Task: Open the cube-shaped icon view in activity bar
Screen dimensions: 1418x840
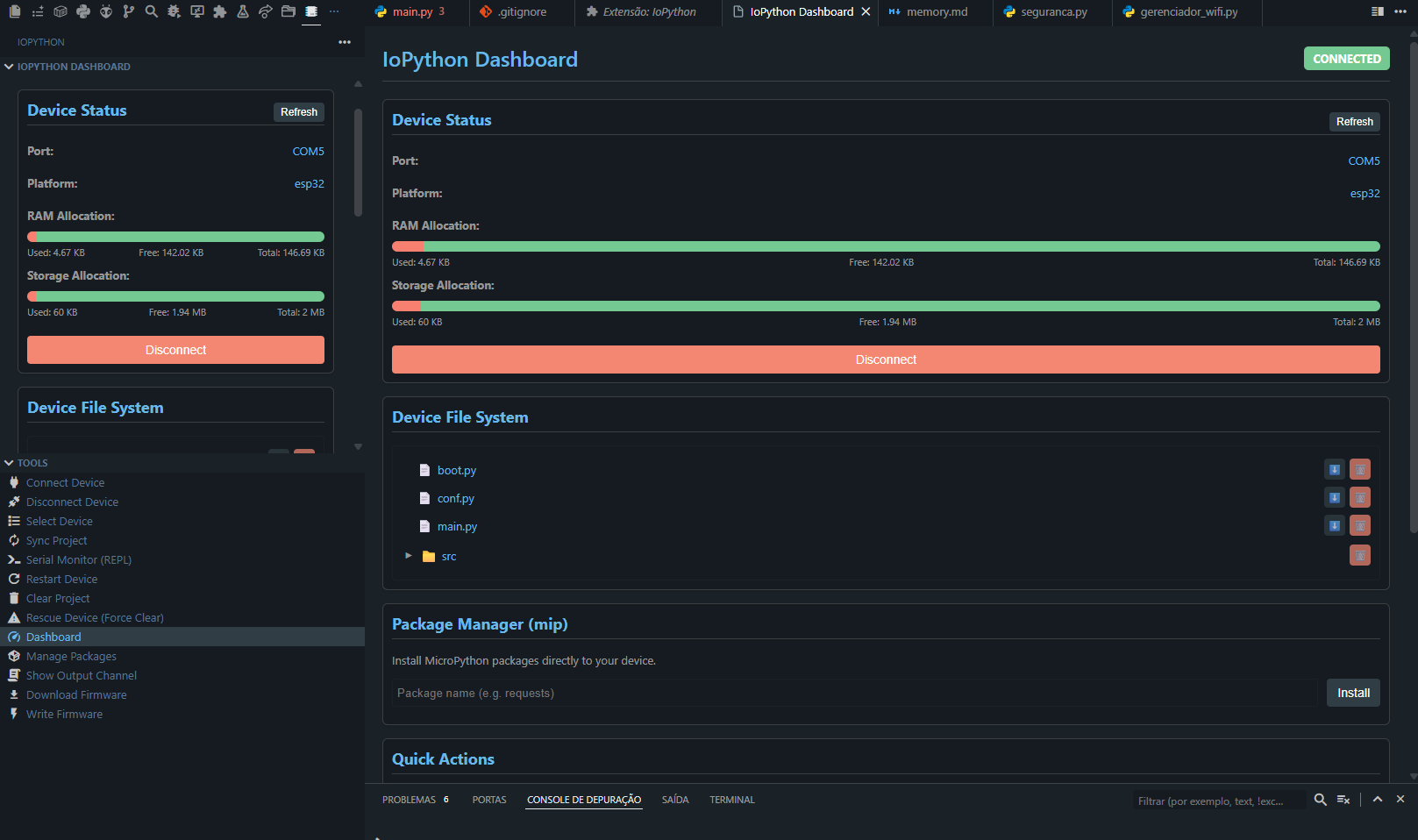Action: [61, 11]
